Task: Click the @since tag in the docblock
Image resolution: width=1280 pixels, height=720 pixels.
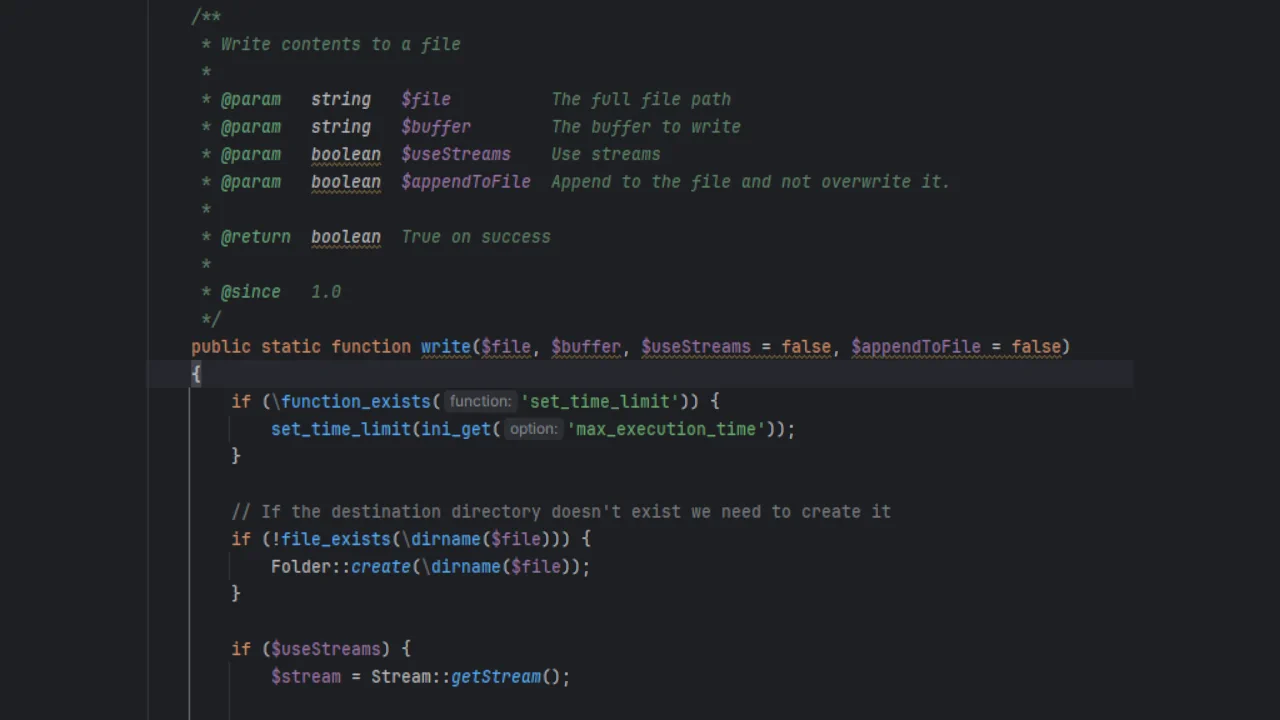Action: (x=250, y=292)
